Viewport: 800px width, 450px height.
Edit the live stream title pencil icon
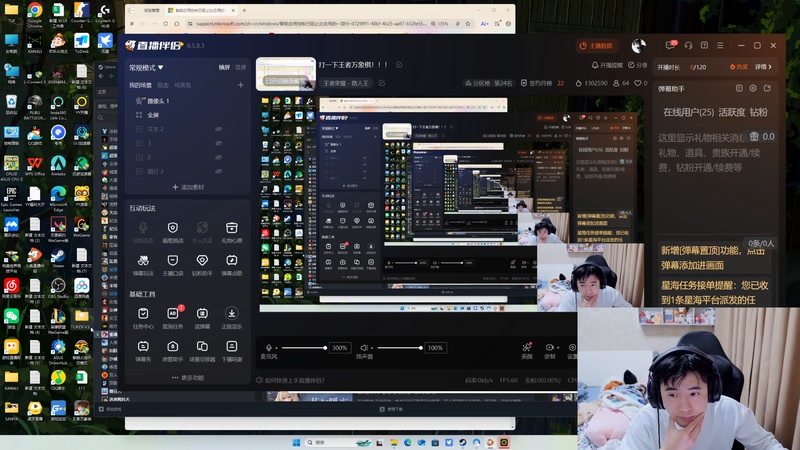(399, 65)
